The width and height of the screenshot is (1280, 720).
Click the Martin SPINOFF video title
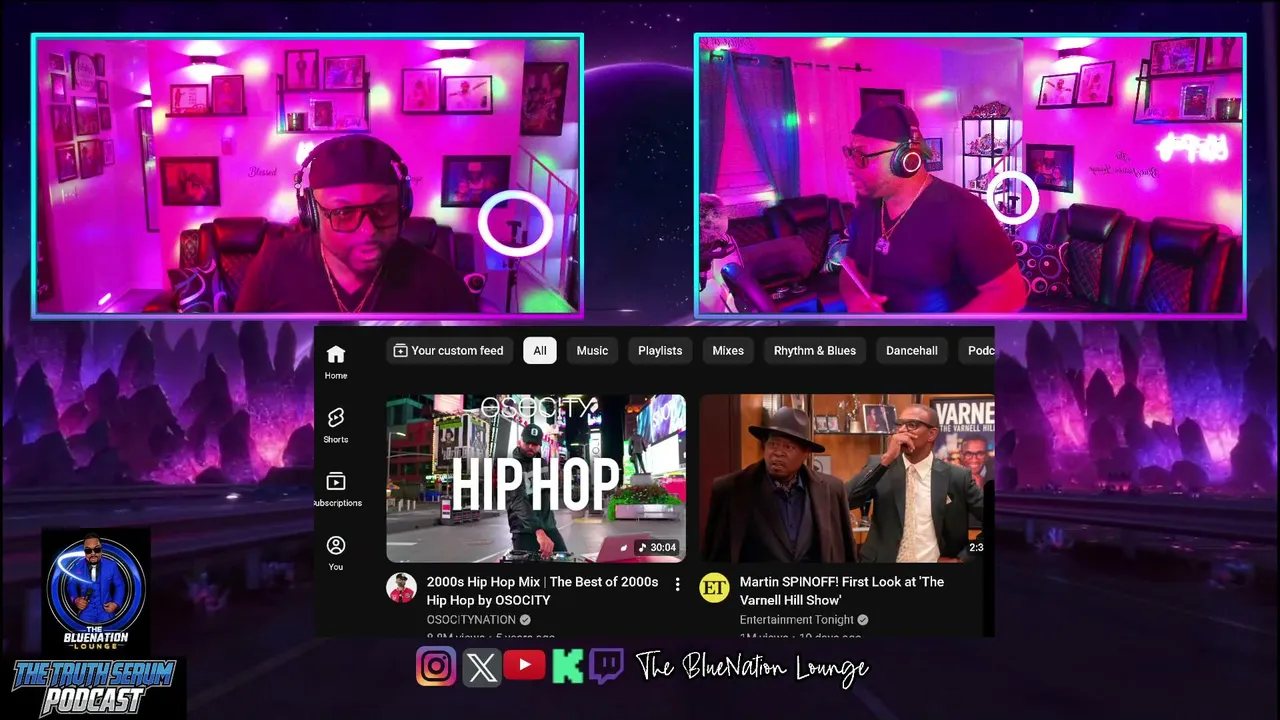842,591
